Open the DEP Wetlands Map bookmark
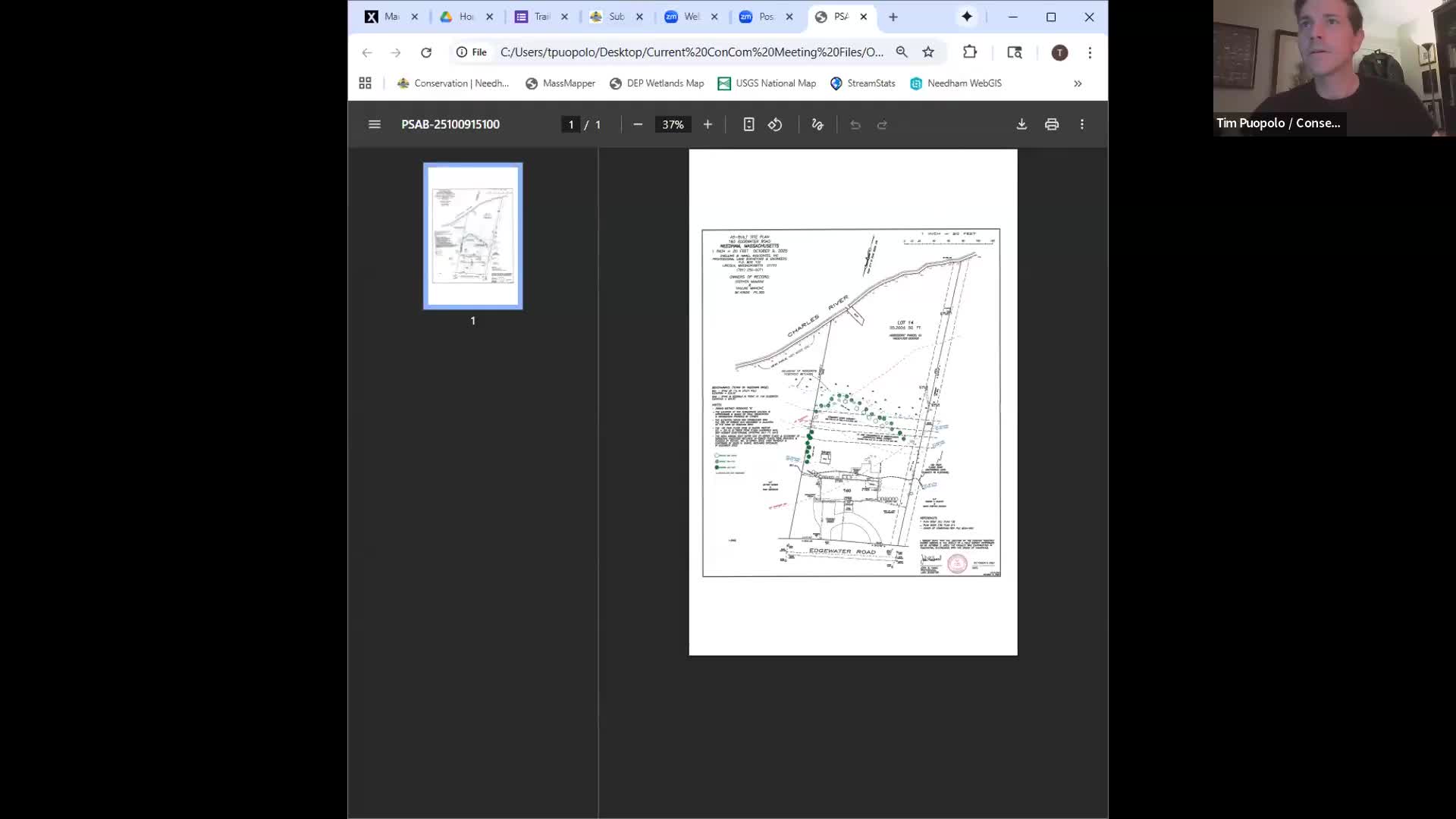 click(657, 83)
